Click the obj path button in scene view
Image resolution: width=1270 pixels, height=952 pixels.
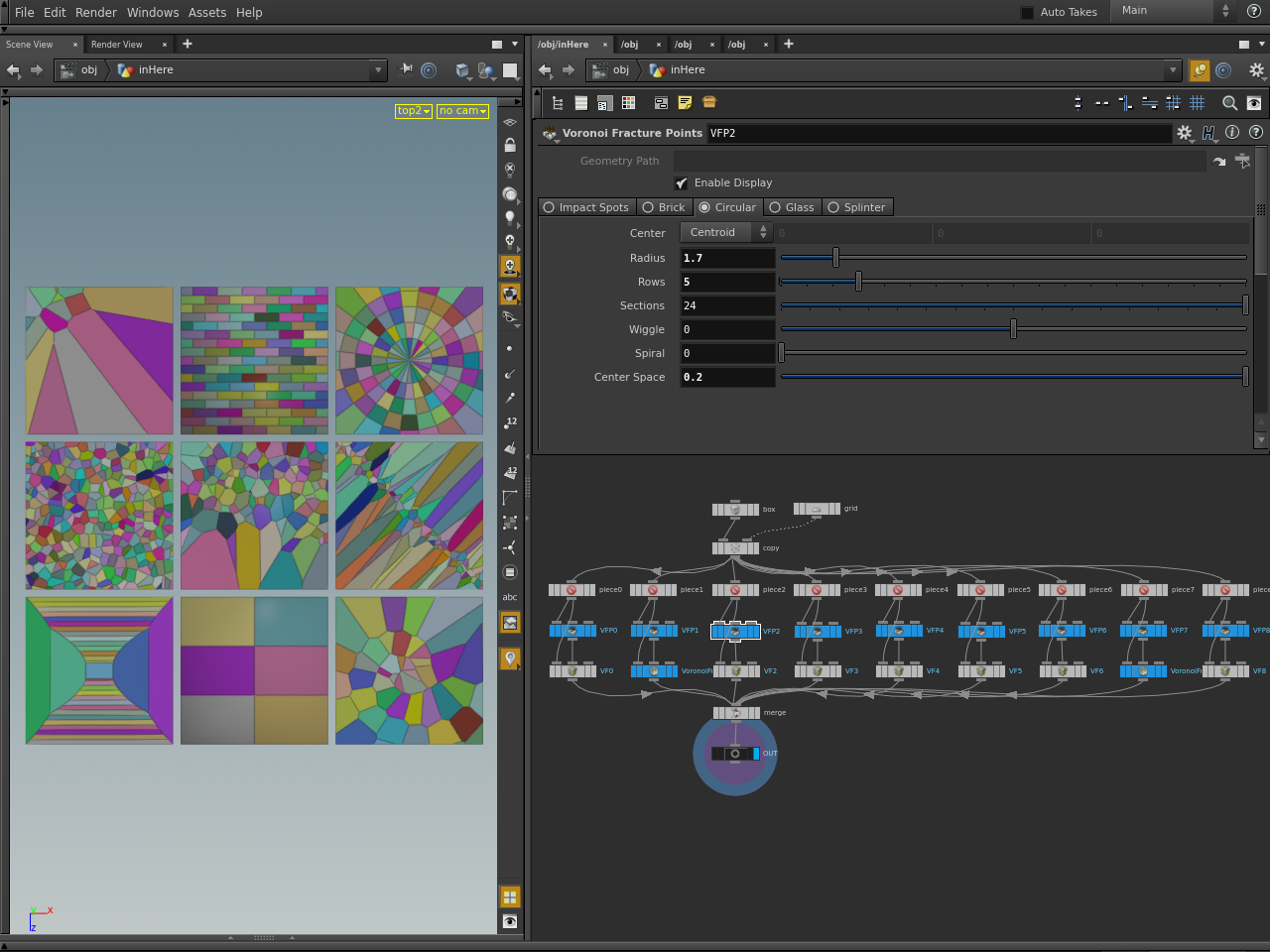click(79, 70)
